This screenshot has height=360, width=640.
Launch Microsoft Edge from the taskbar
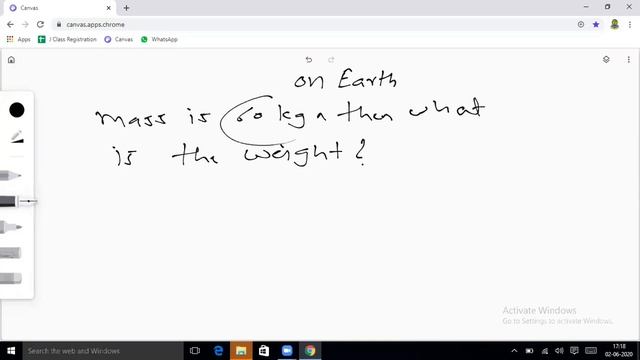tap(218, 351)
